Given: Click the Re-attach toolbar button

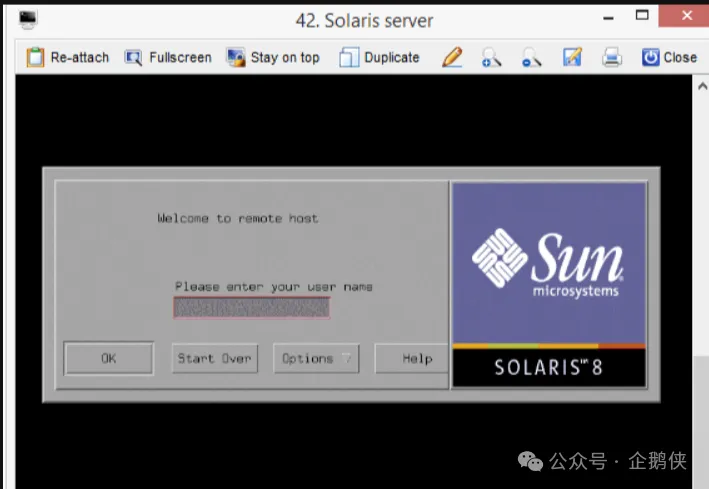Looking at the screenshot, I should (x=68, y=57).
